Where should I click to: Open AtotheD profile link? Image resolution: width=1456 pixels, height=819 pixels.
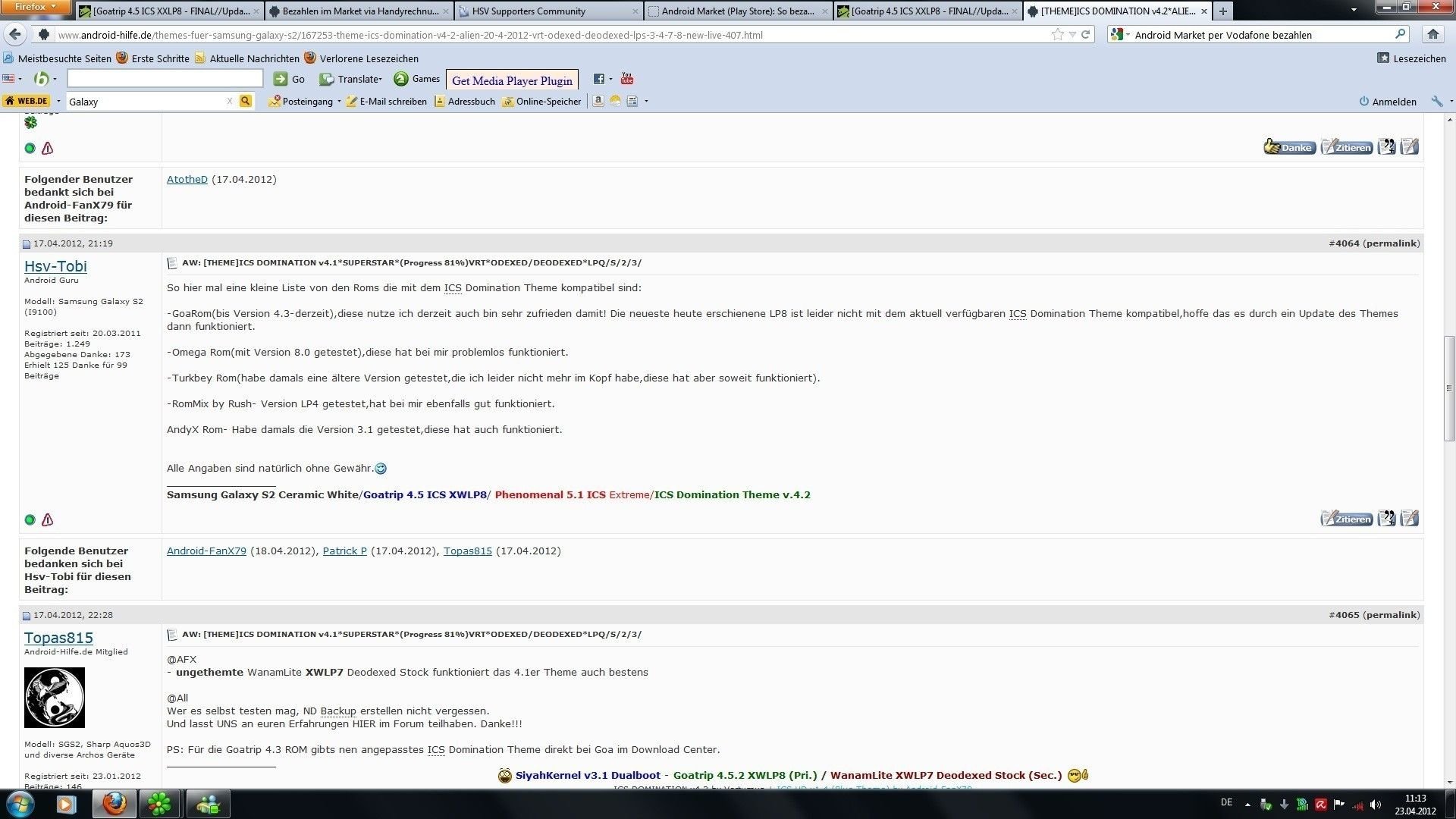point(187,180)
